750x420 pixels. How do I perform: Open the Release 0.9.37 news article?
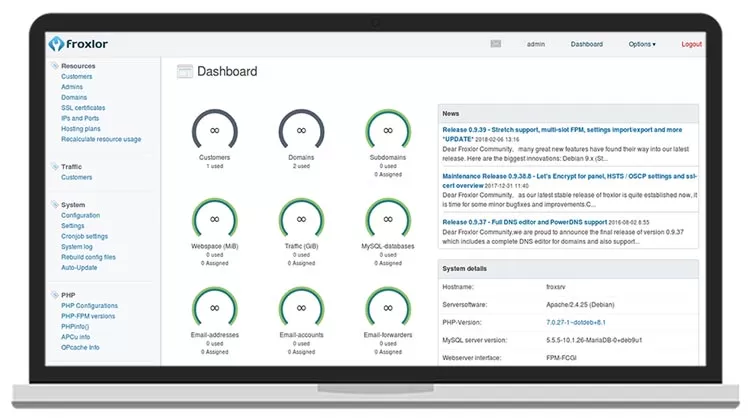(524, 222)
